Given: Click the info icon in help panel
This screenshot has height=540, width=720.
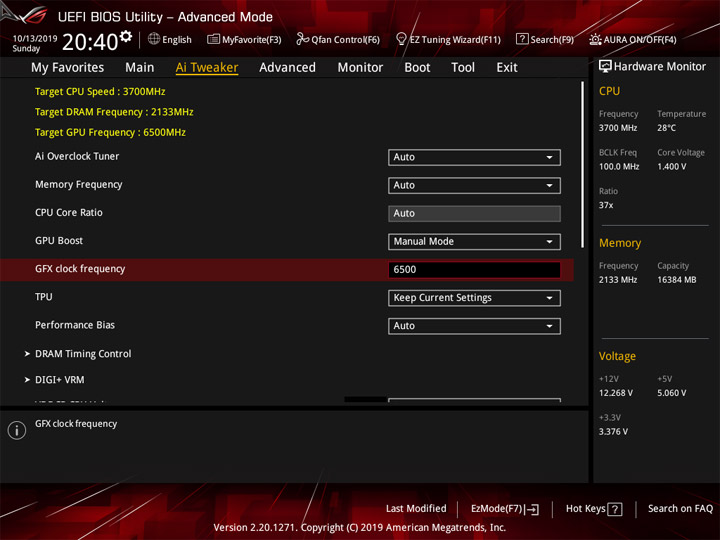Looking at the screenshot, I should [x=17, y=430].
